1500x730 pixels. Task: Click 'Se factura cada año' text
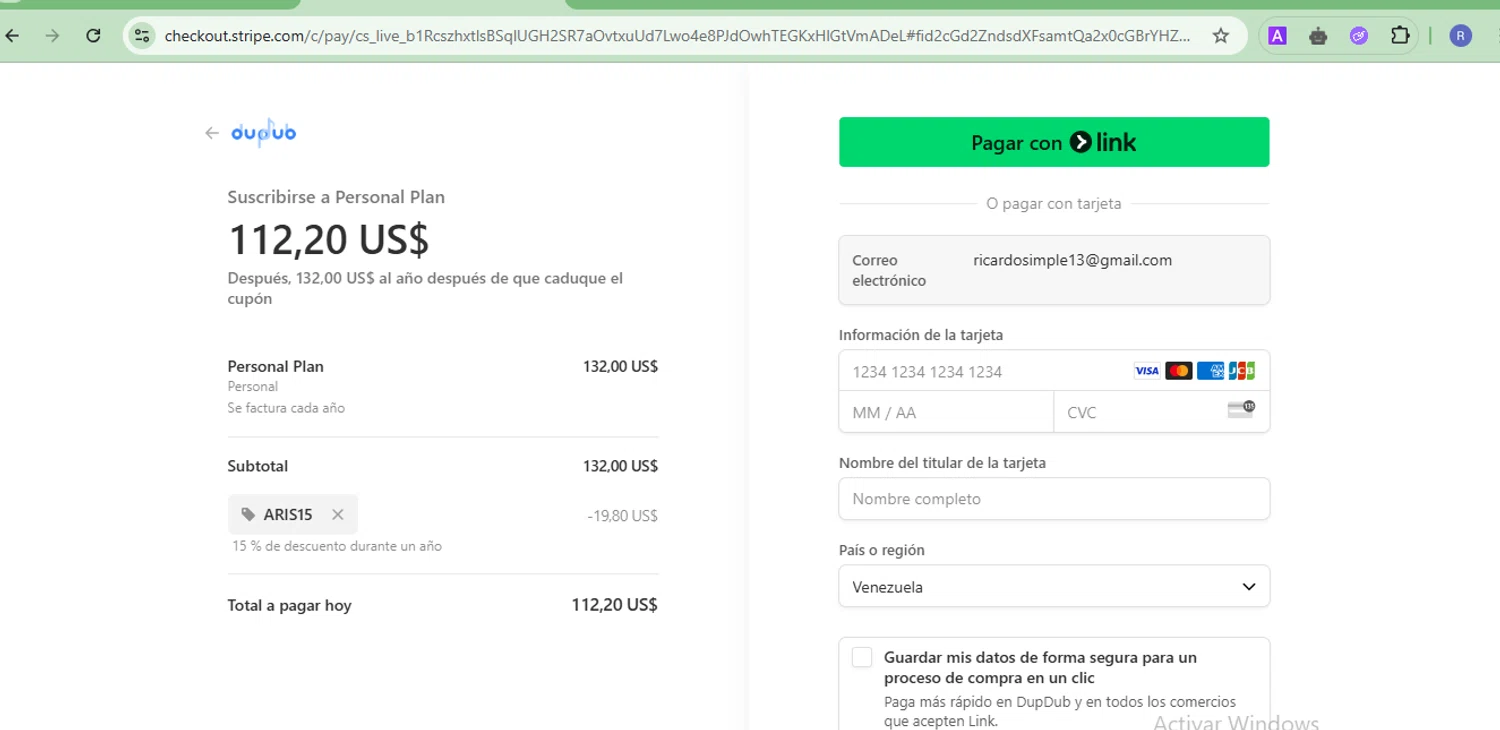point(286,408)
